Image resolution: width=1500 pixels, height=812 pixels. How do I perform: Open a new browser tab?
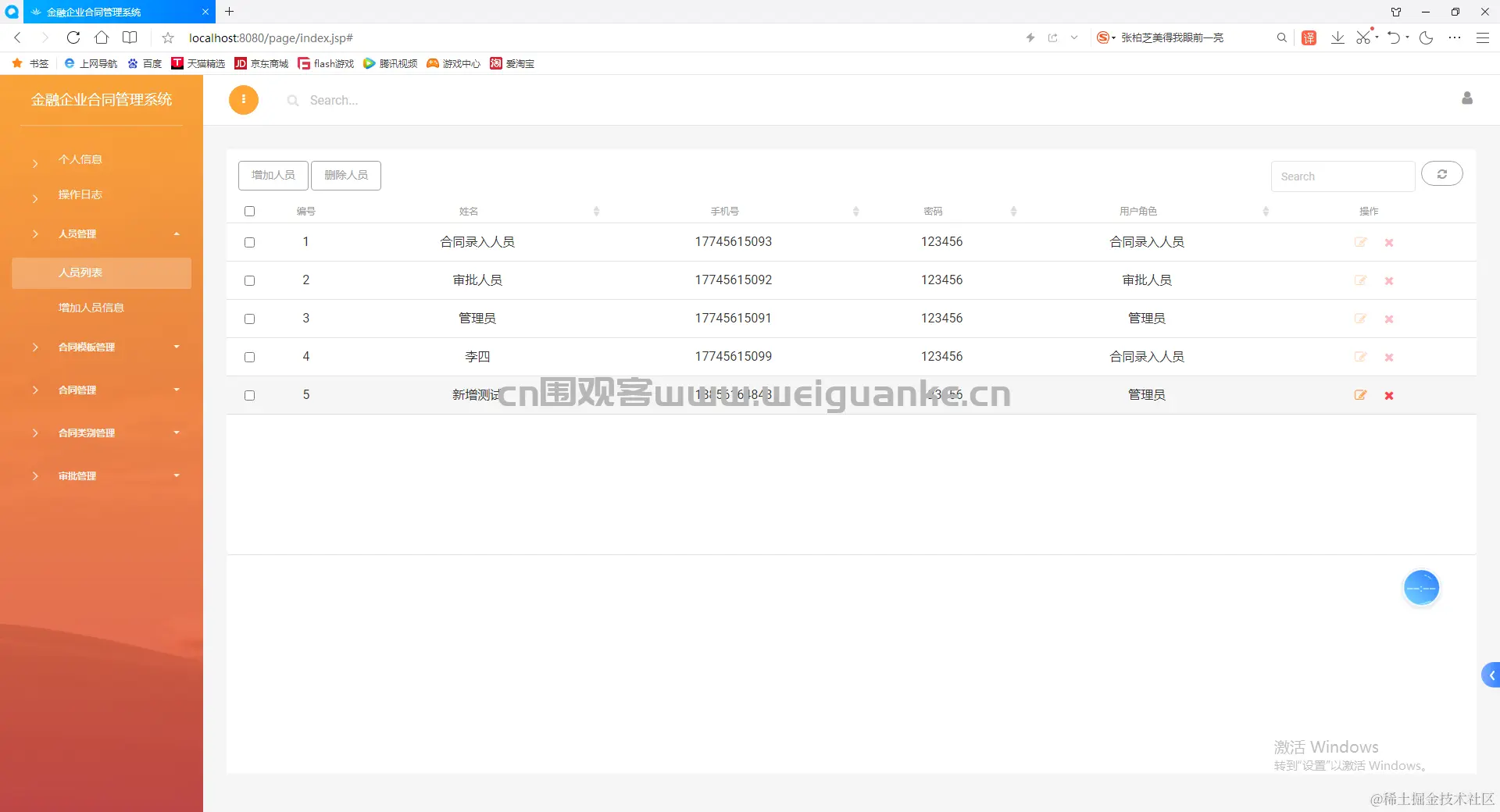click(x=229, y=12)
